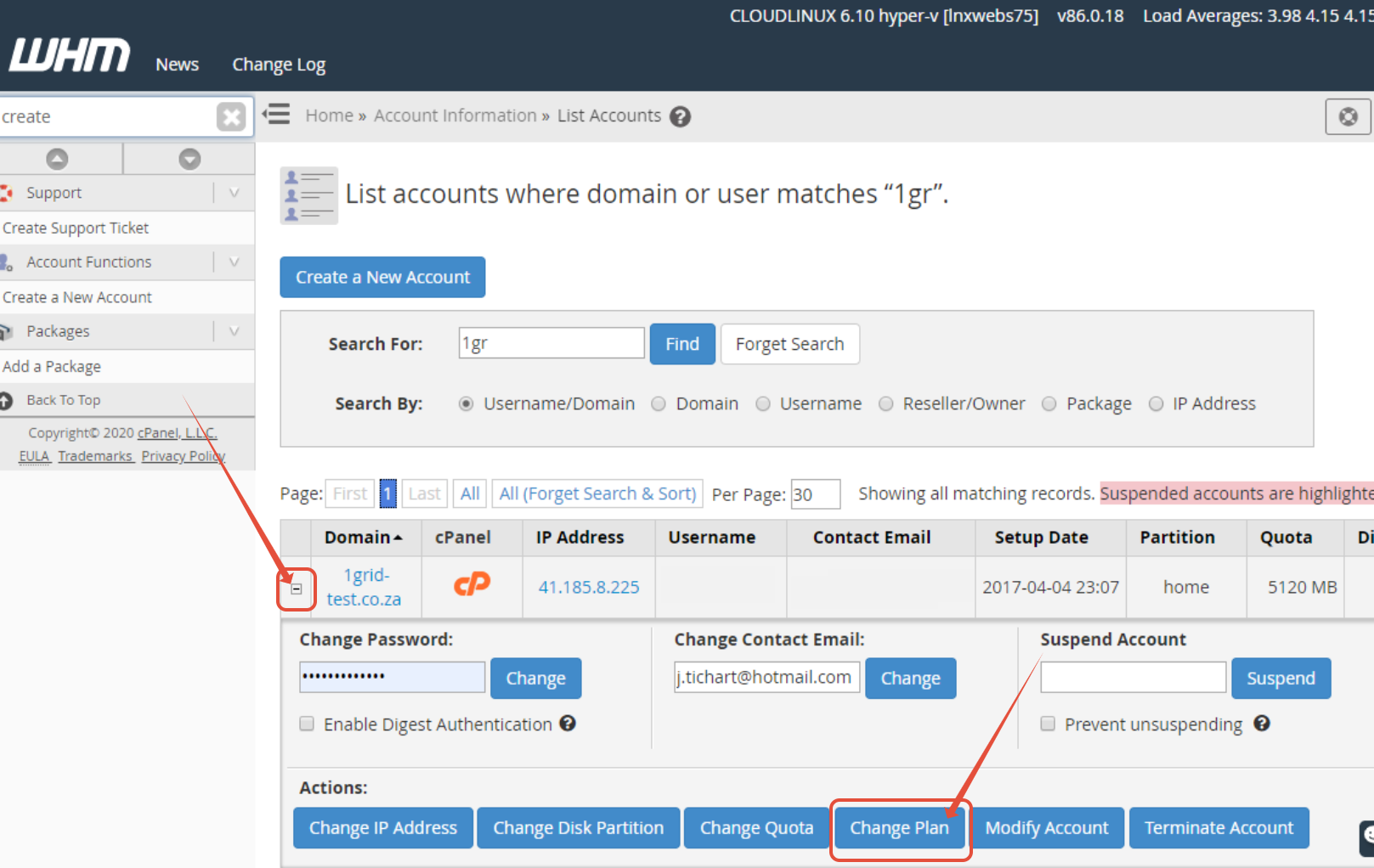Click the Support lifebuoy icon
The height and width of the screenshot is (868, 1374).
pyautogui.click(x=7, y=193)
